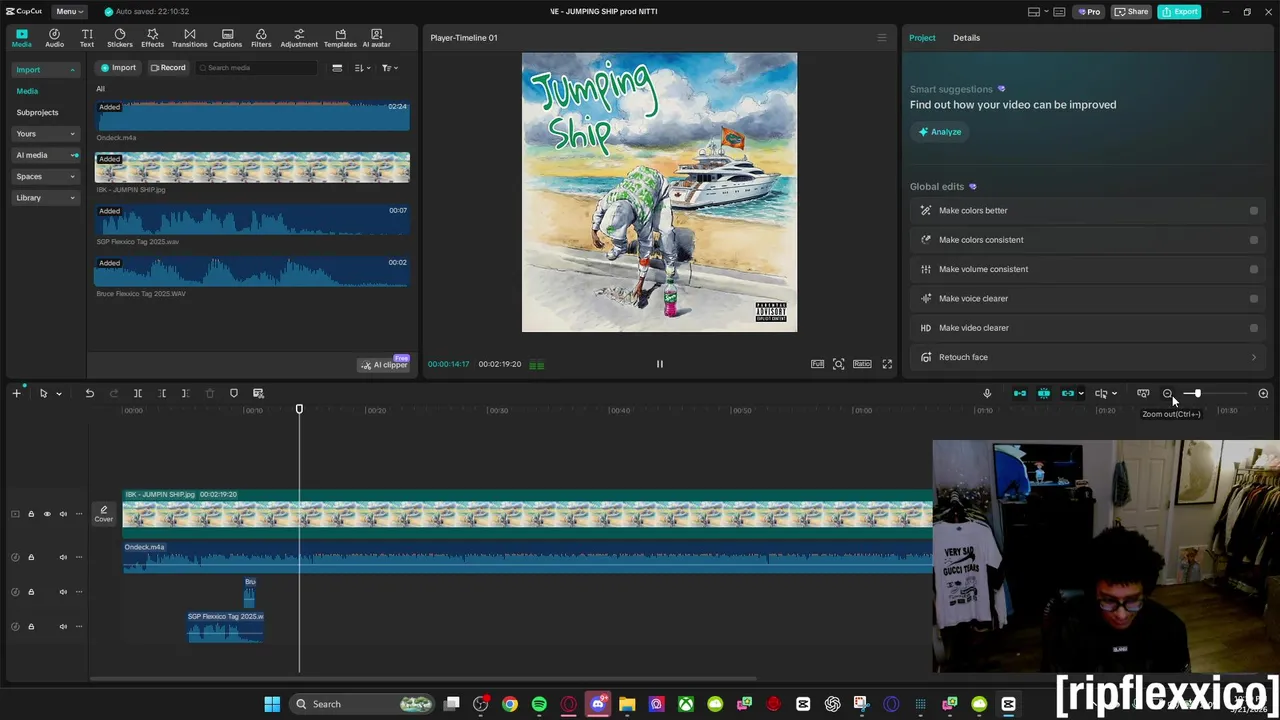
Task: Click the Share button
Action: (x=1131, y=11)
